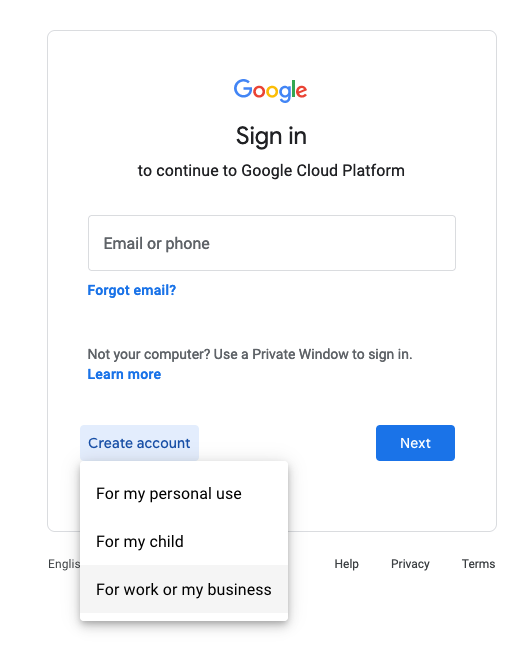The height and width of the screenshot is (656, 518).
Task: Visit the Privacy footer link
Action: (410, 564)
